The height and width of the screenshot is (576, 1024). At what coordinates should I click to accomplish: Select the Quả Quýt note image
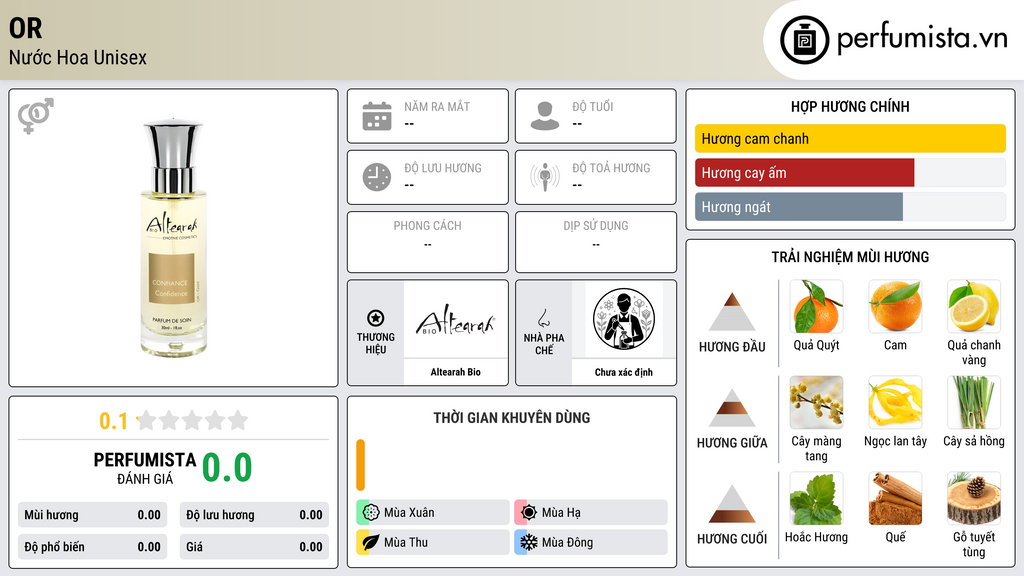click(816, 307)
